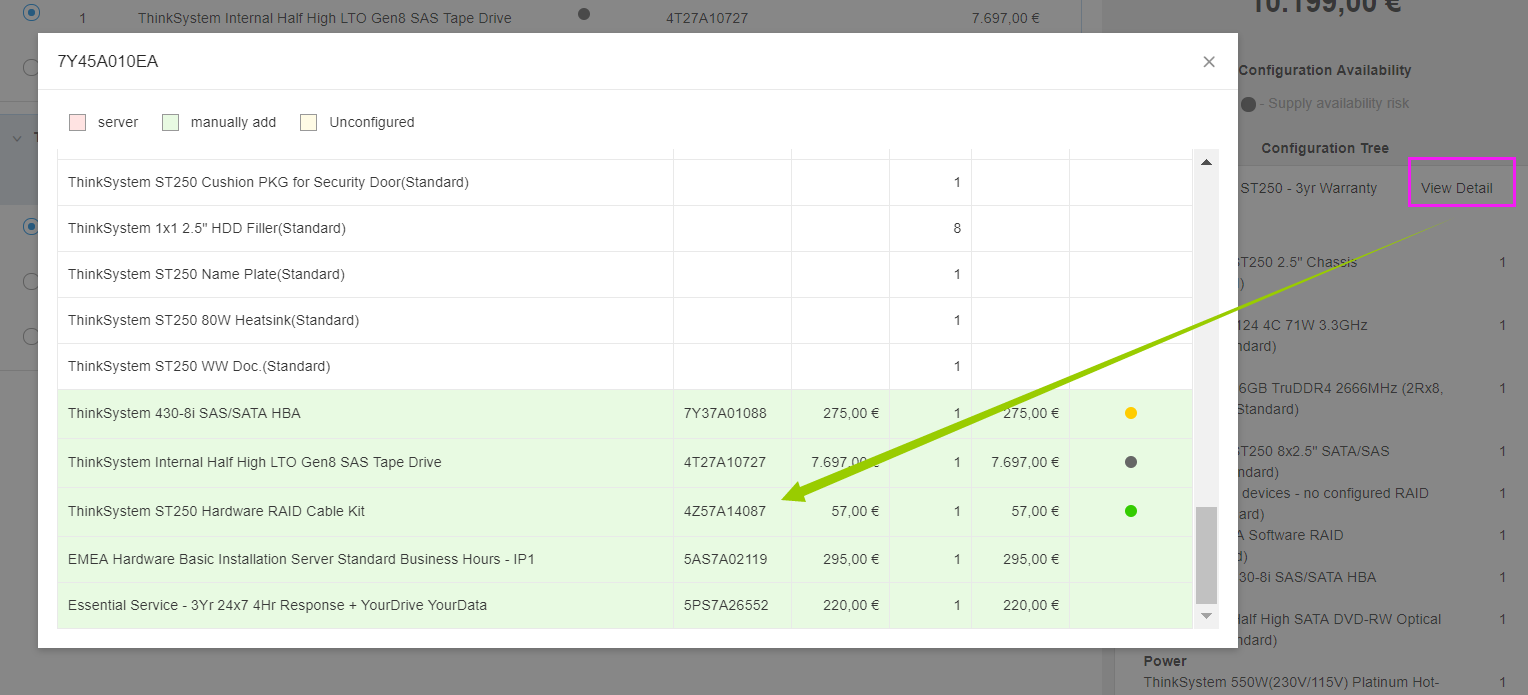The height and width of the screenshot is (695, 1528).
Task: Click the 'server' legend label
Action: (118, 122)
